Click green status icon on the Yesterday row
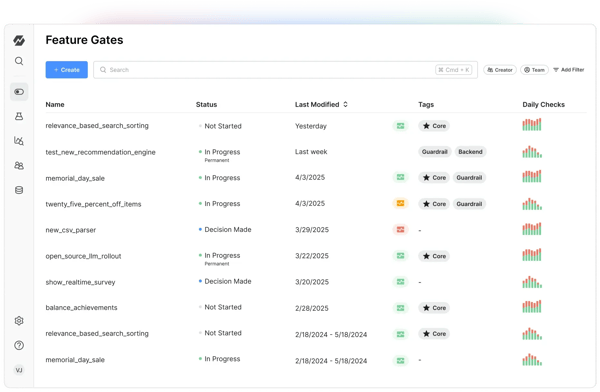The image size is (600, 392). 400,126
